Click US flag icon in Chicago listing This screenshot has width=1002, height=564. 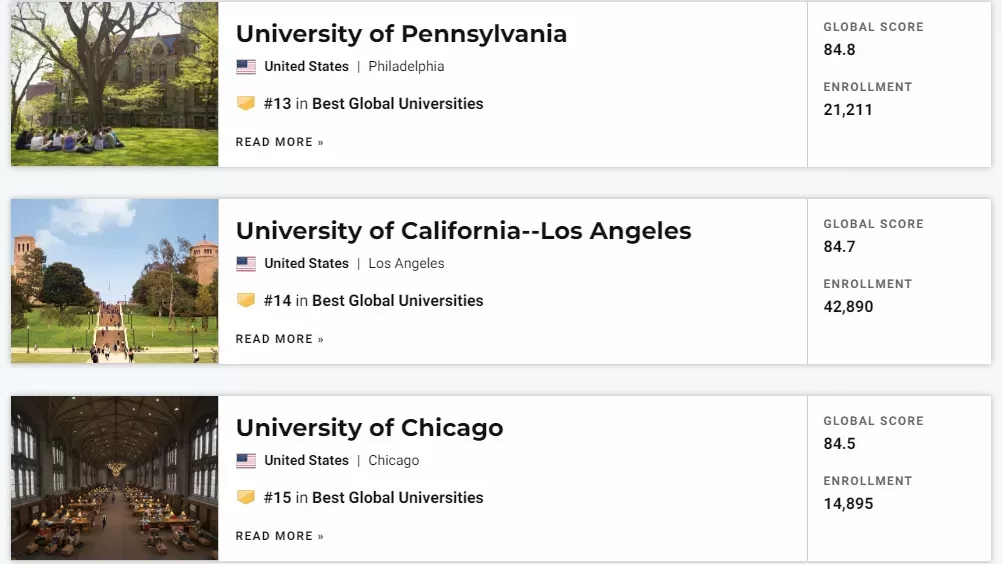tap(246, 461)
